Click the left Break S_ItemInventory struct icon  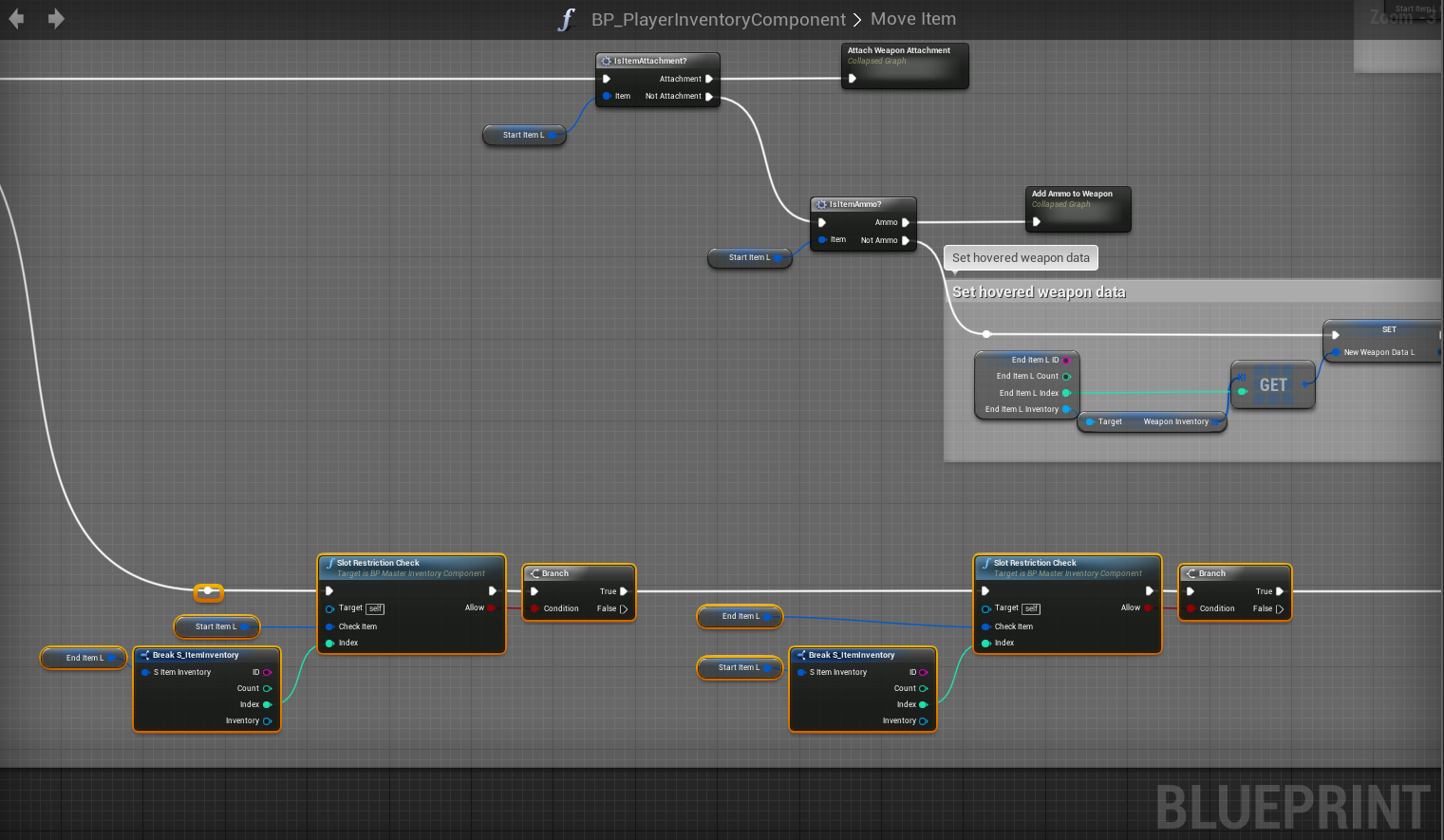point(144,655)
